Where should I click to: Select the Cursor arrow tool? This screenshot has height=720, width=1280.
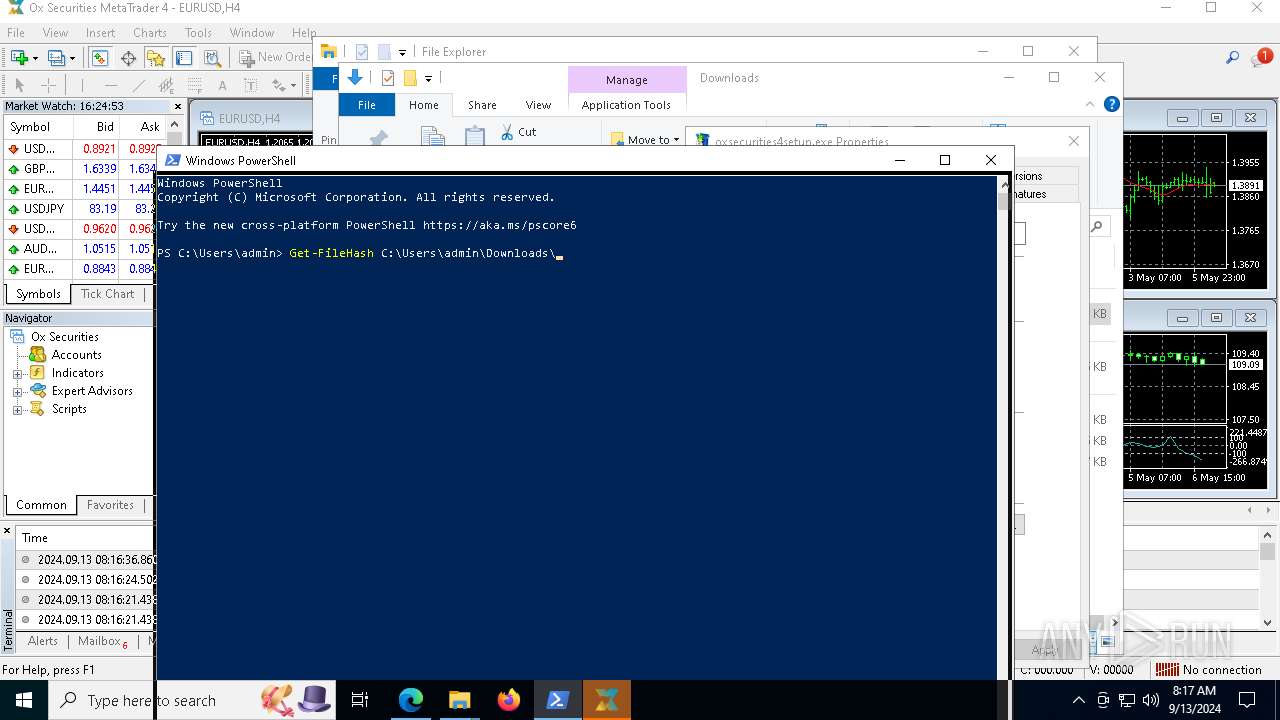click(x=19, y=85)
